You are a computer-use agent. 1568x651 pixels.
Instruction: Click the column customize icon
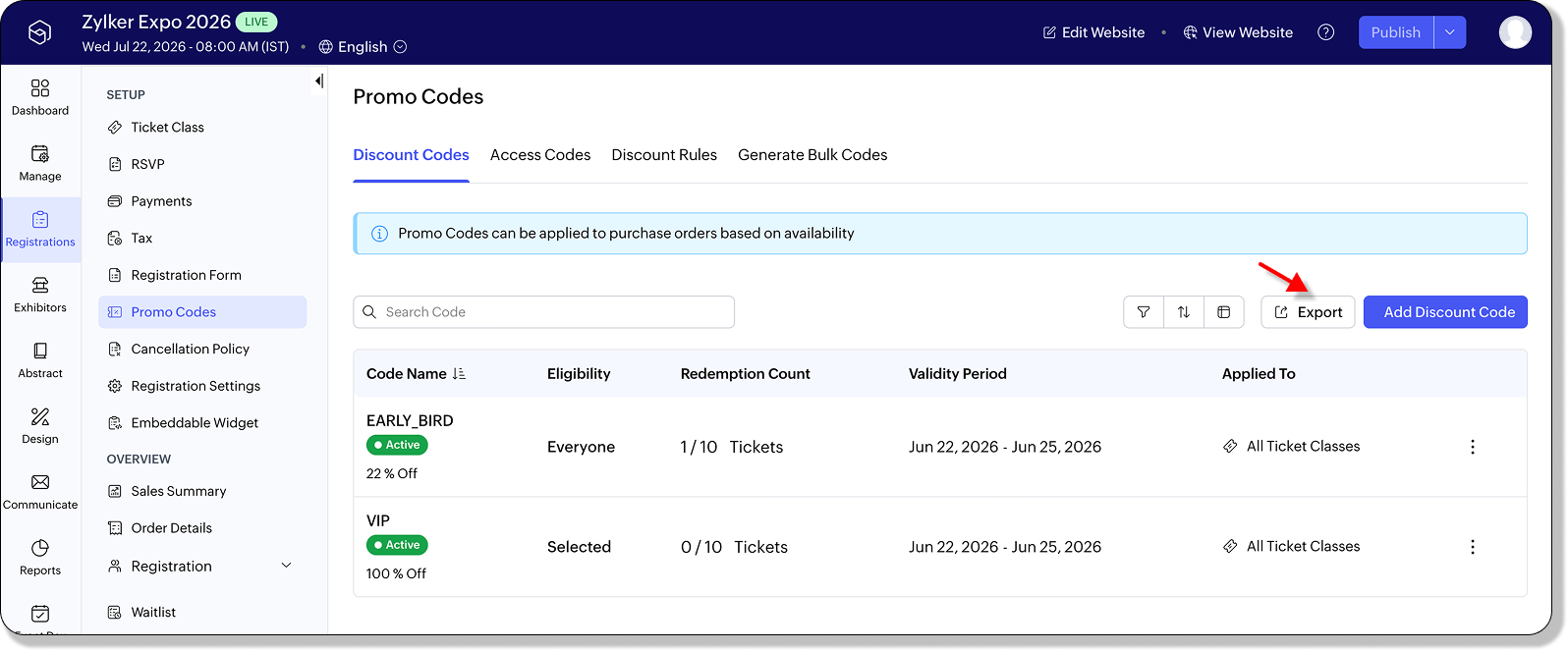click(x=1224, y=312)
